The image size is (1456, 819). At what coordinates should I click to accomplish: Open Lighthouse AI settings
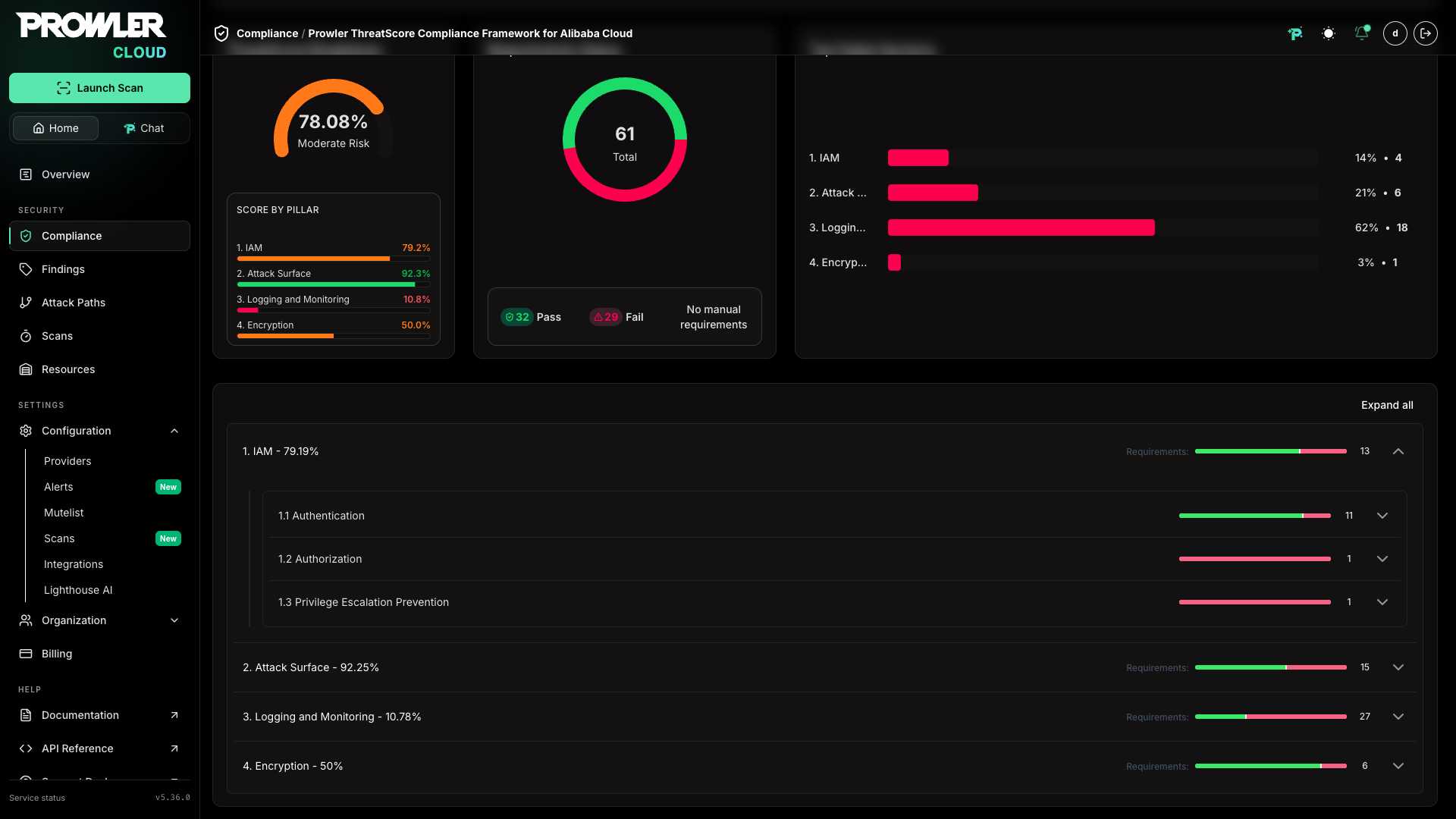point(78,590)
